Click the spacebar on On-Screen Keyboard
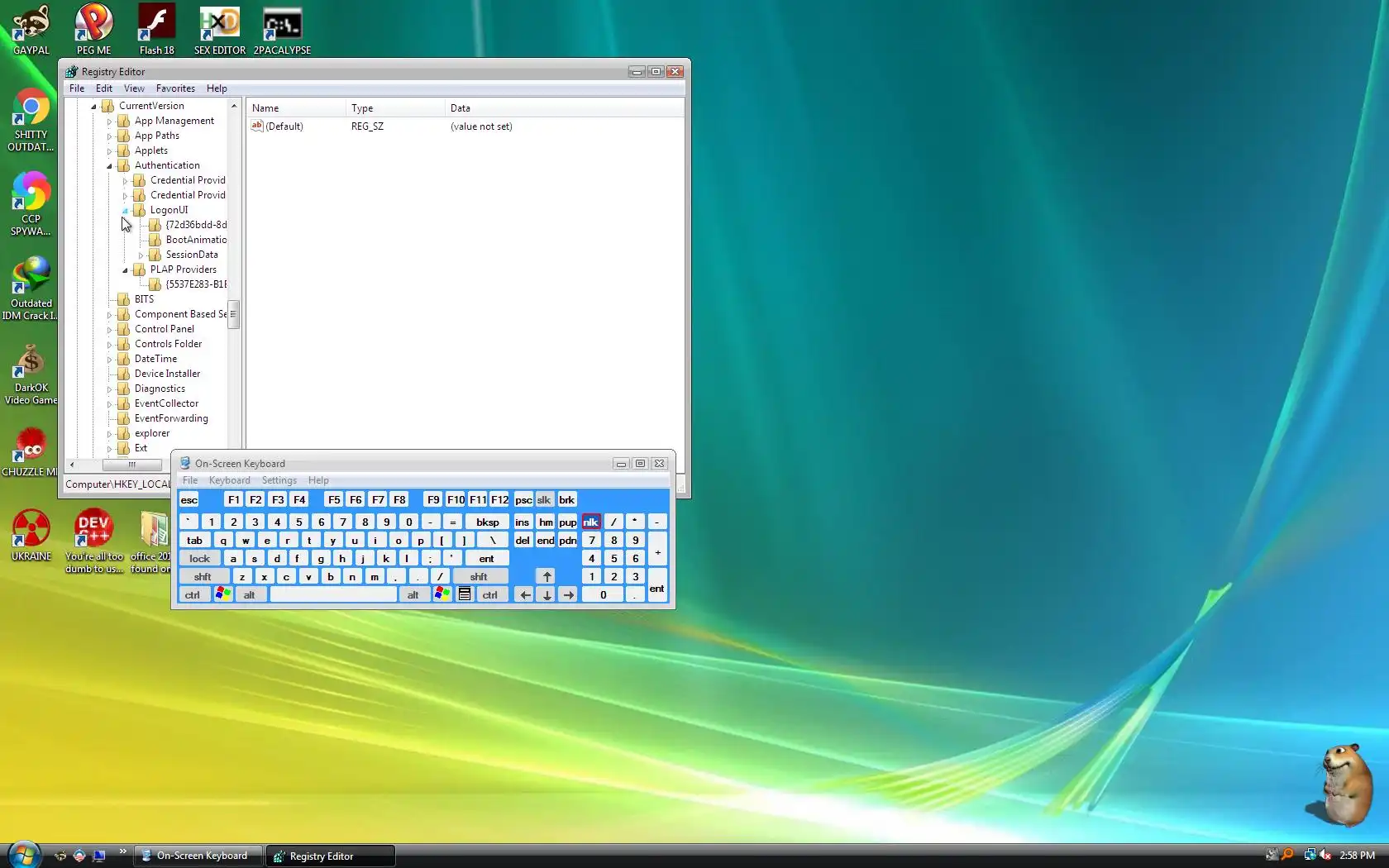The width and height of the screenshot is (1389, 868). 334,594
